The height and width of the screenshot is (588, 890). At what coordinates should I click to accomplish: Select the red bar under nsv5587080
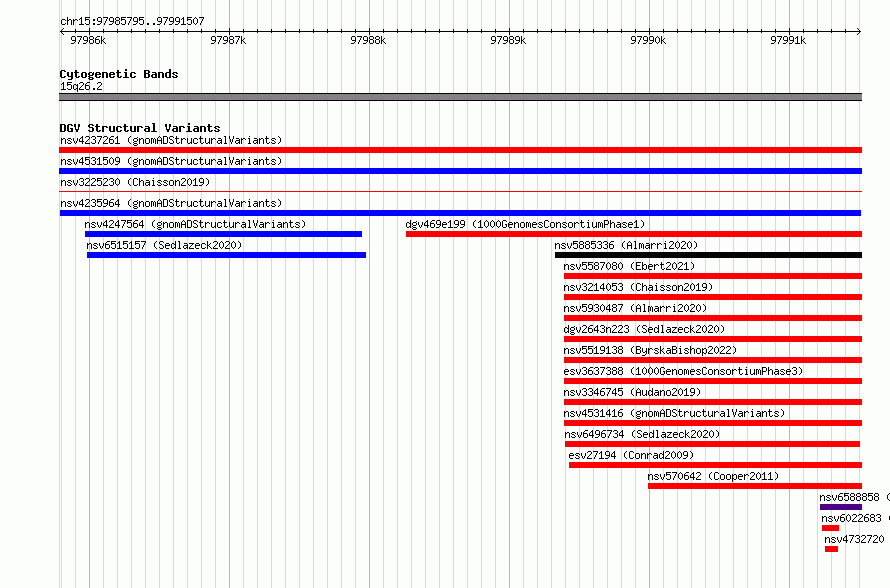[713, 276]
